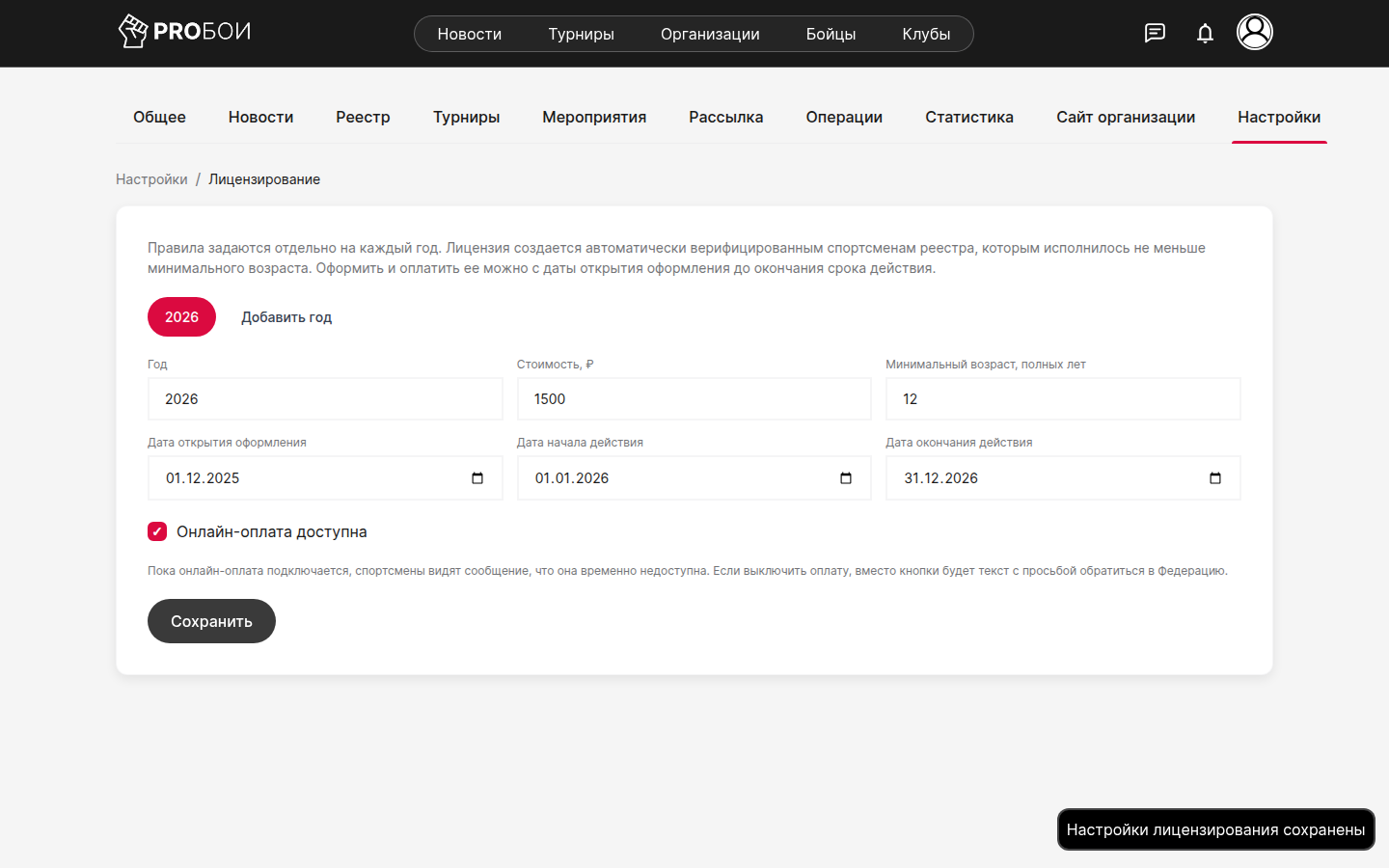The height and width of the screenshot is (868, 1389).
Task: Switch to the Статистика tab
Action: (969, 117)
